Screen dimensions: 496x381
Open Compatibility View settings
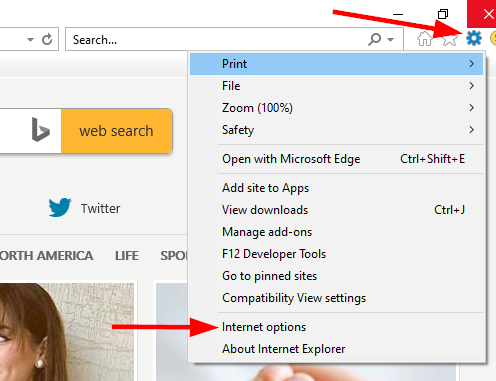[336, 298]
